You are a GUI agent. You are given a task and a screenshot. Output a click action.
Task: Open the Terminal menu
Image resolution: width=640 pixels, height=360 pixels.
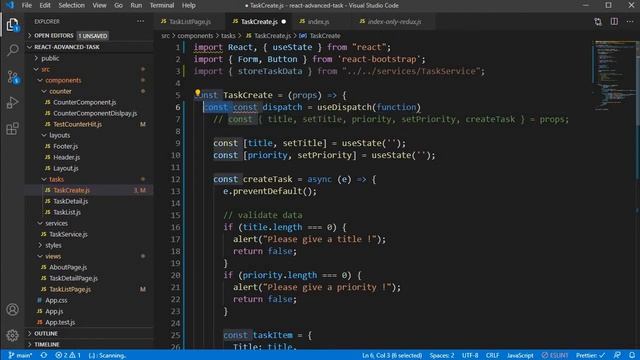click(162, 5)
